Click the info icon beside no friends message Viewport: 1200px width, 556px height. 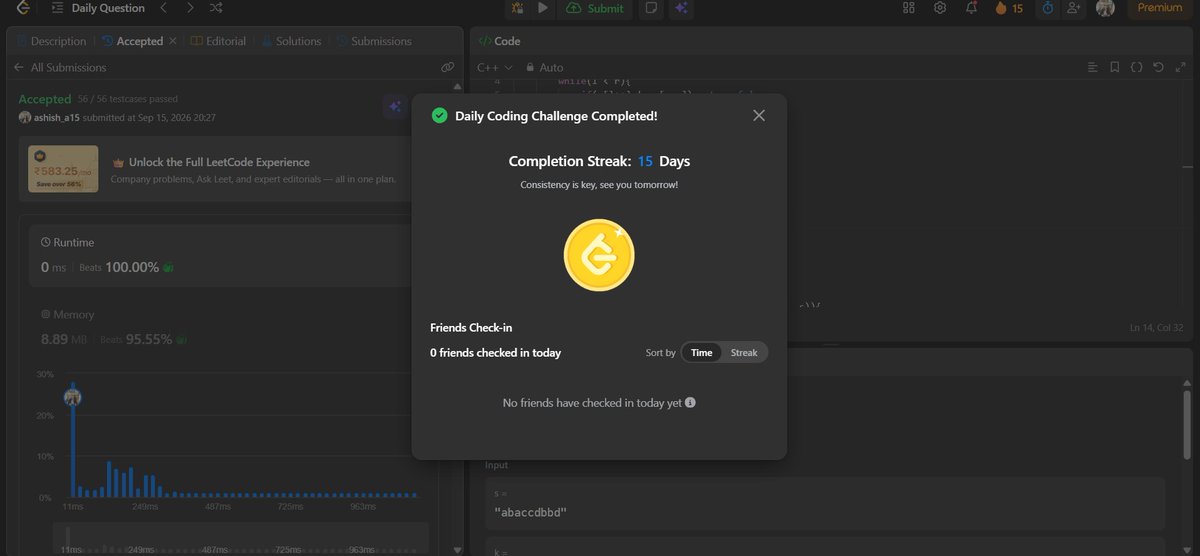(x=690, y=403)
